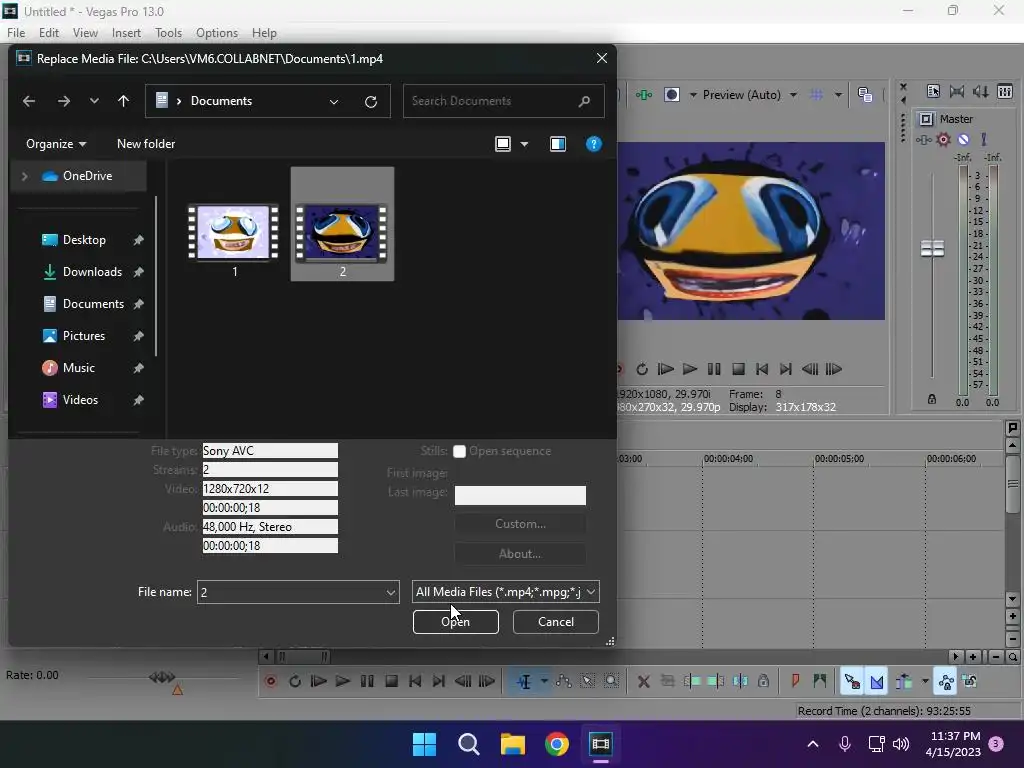Viewport: 1024px width, 768px height.
Task: Click the Master volume fader handle
Action: [x=932, y=248]
